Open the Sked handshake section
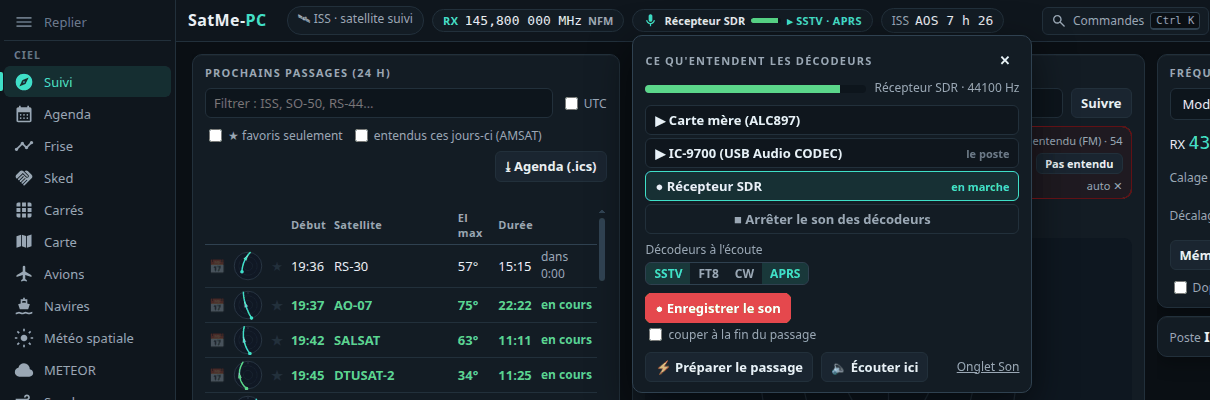1210x400 pixels. pyautogui.click(x=87, y=178)
